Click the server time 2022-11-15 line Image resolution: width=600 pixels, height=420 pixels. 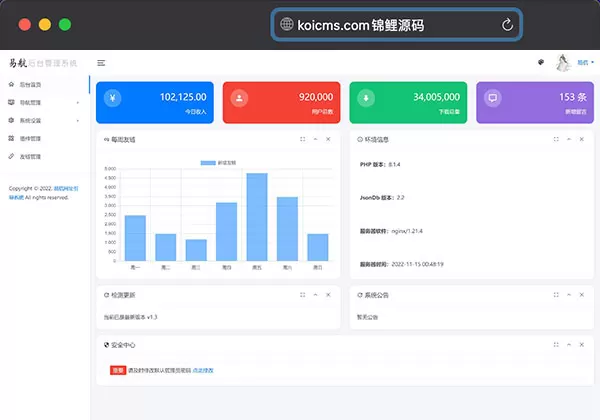[401, 264]
